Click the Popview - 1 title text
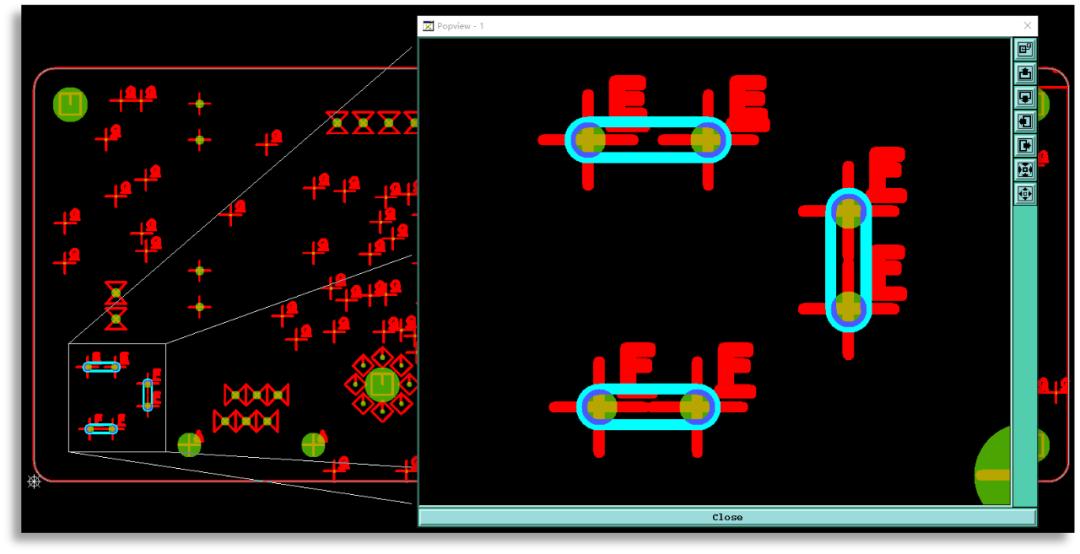 click(x=461, y=26)
